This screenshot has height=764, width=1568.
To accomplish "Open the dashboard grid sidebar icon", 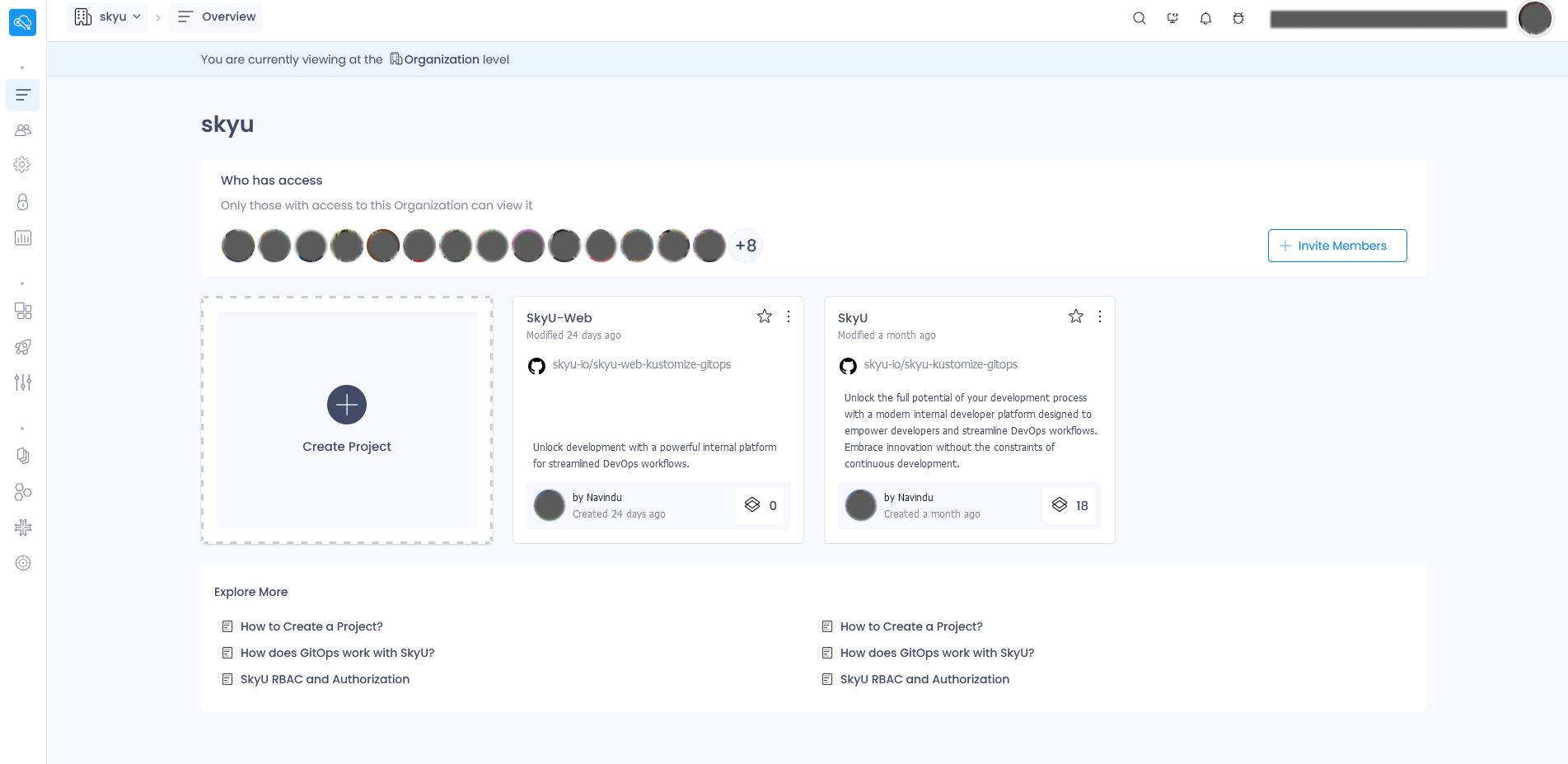I will click(x=23, y=311).
